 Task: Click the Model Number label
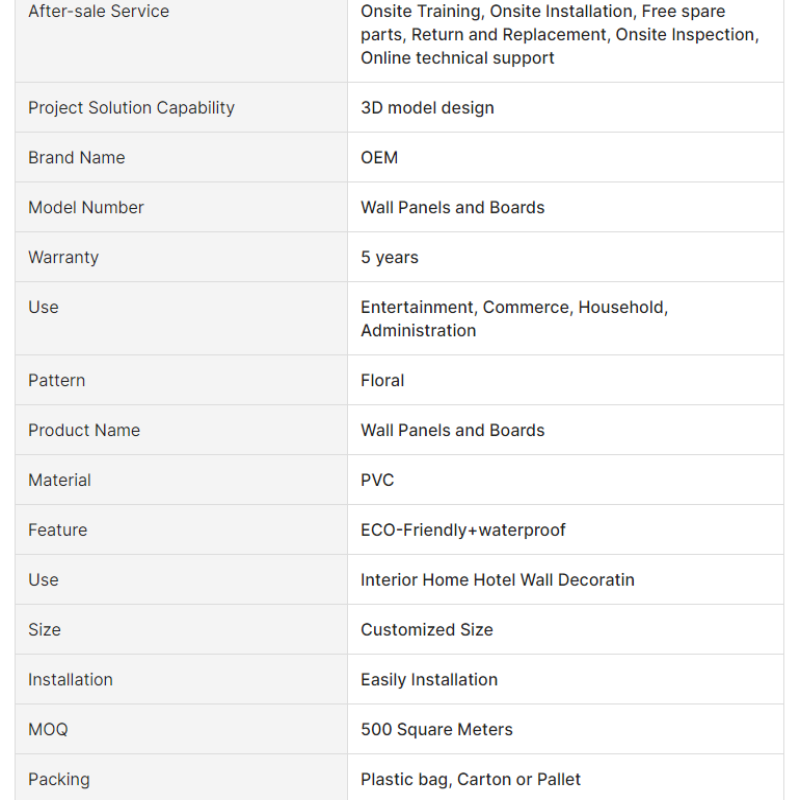86,208
